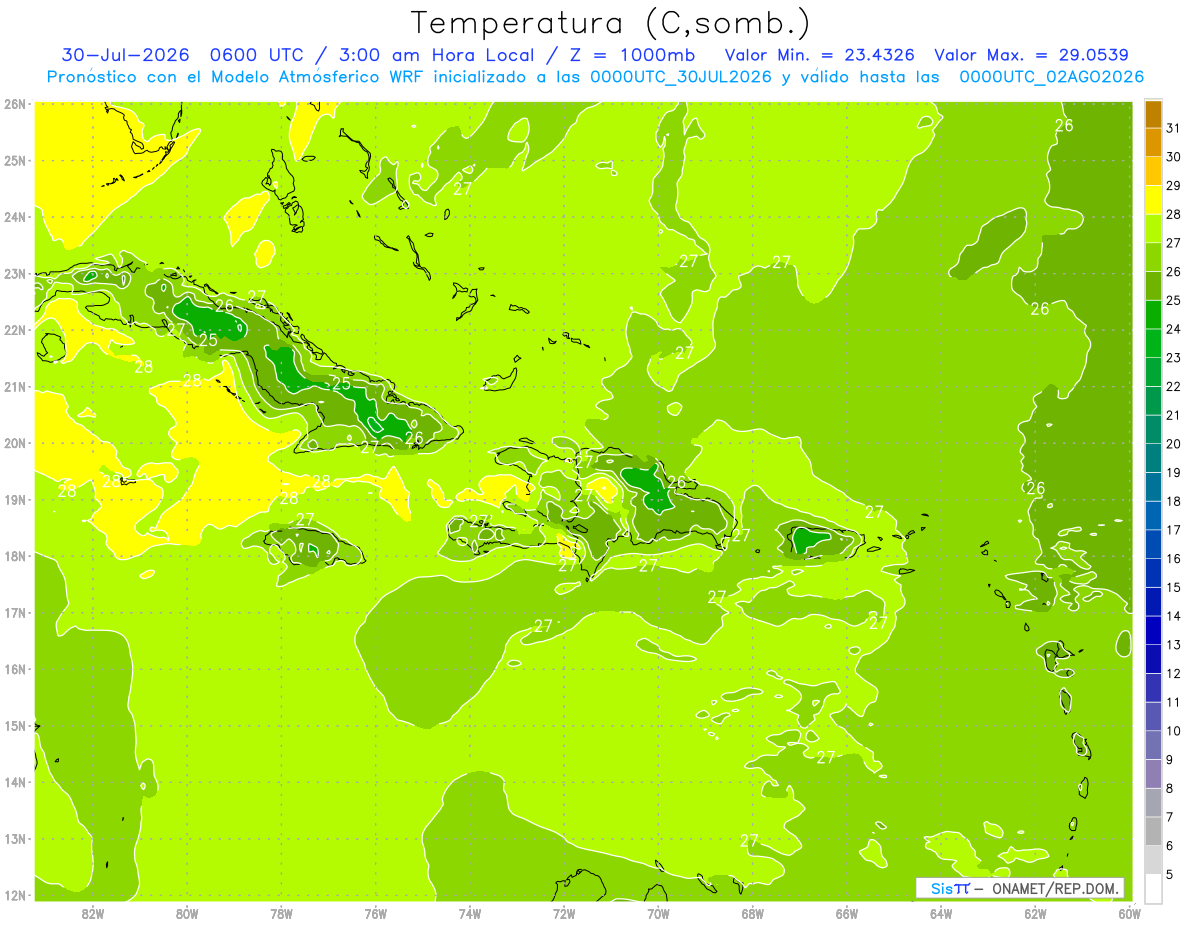Click the longitude axis label "70W"
The width and height of the screenshot is (1200, 927).
[x=658, y=913]
